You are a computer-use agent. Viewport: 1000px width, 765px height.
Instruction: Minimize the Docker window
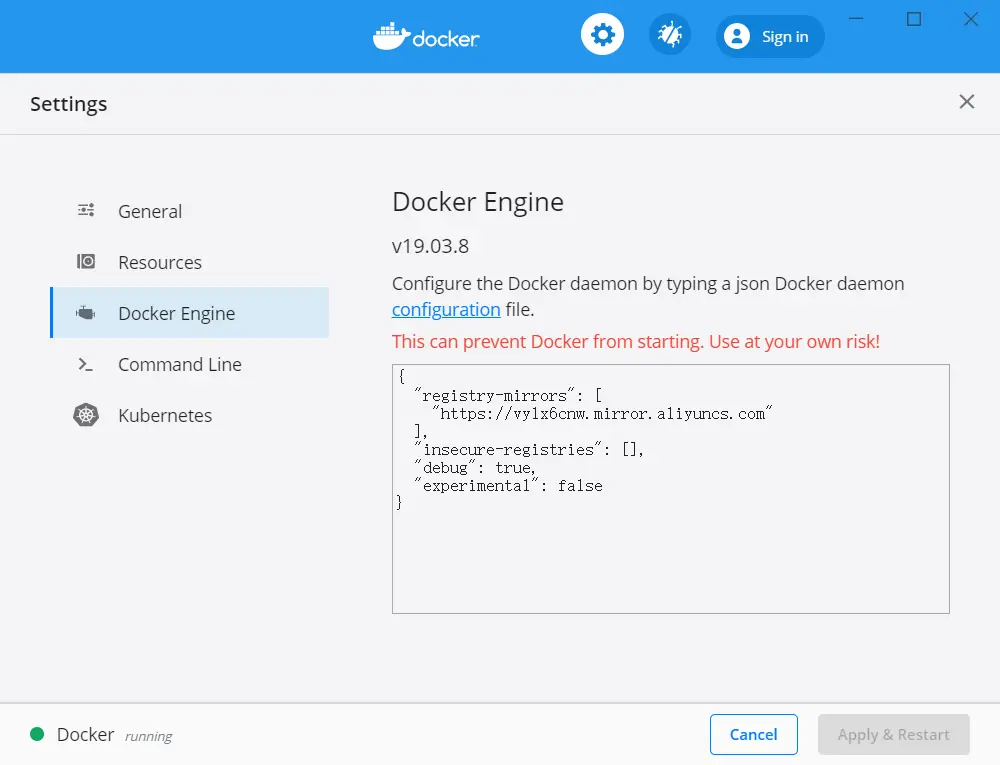[x=856, y=19]
